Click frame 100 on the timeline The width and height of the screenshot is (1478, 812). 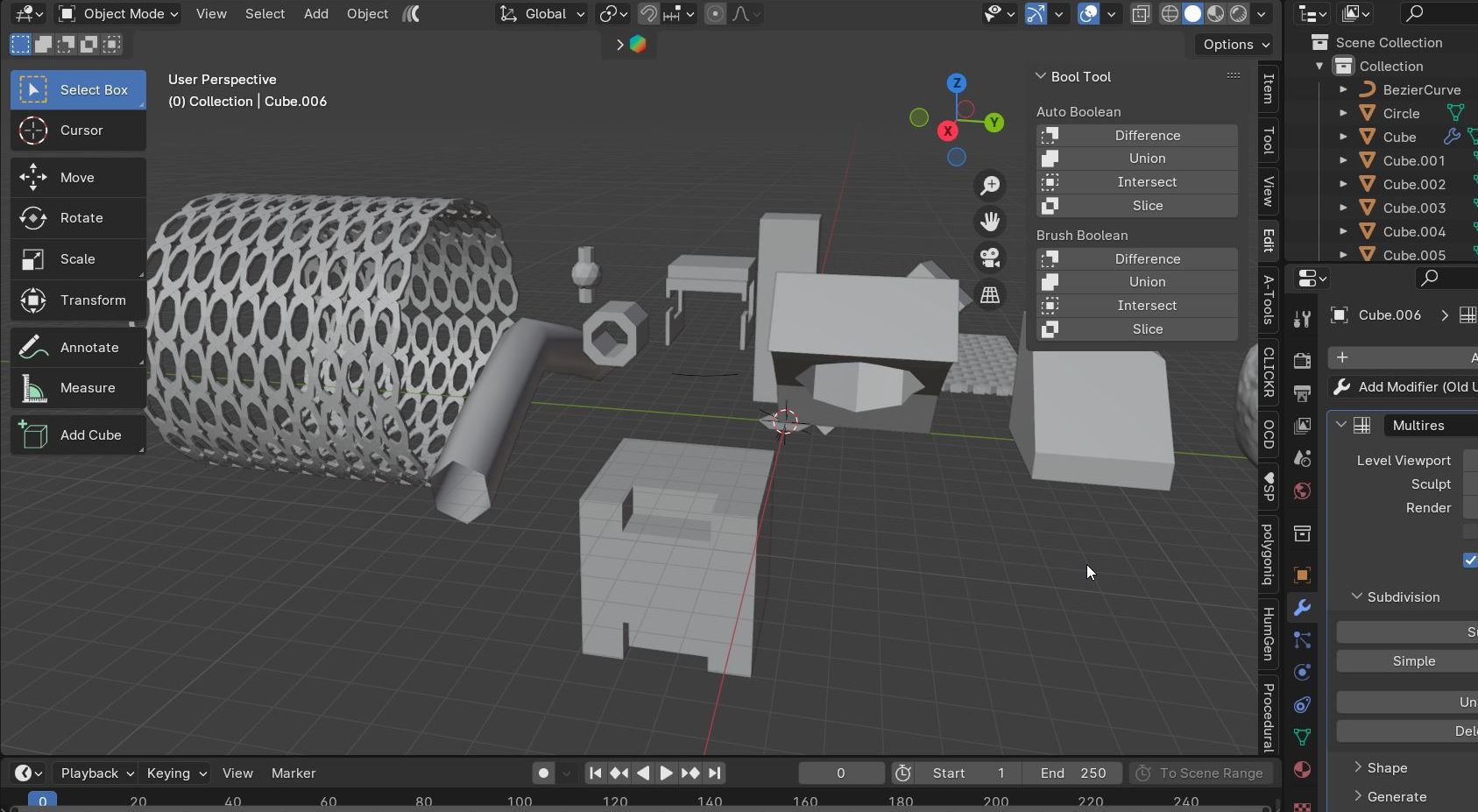520,801
